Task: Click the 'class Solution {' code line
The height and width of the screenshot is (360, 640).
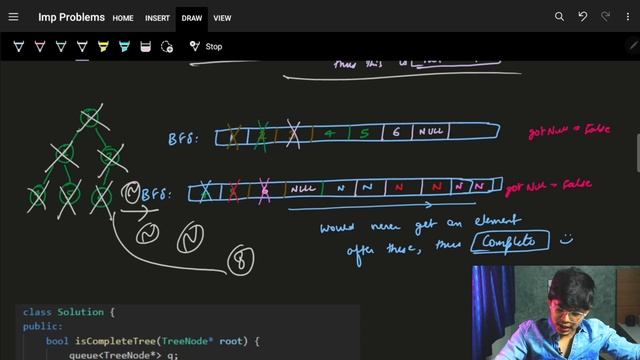Action: click(x=69, y=312)
